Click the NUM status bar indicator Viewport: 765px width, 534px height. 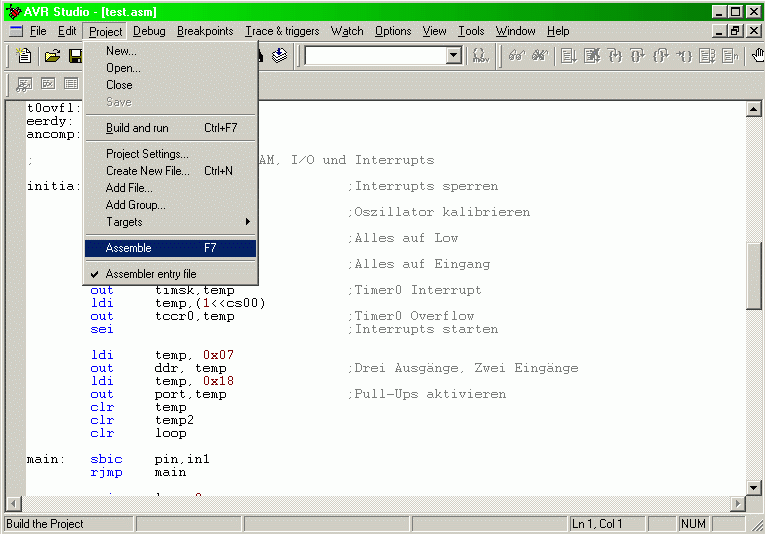coord(693,524)
